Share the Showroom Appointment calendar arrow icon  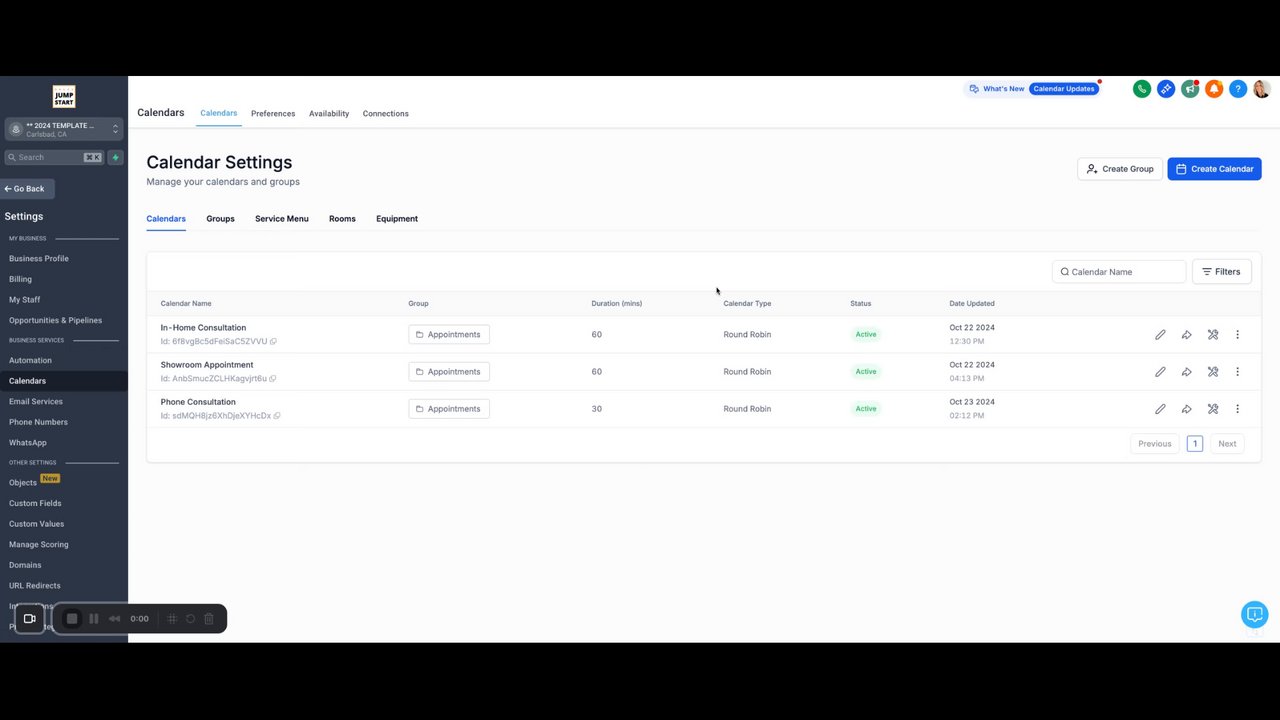coord(1186,372)
